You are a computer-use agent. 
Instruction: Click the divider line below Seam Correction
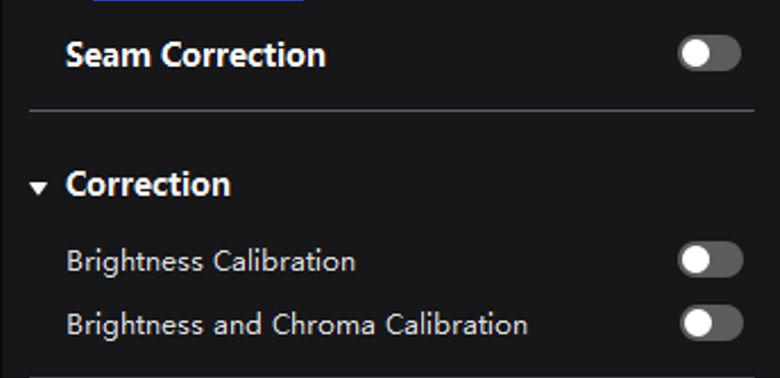tap(392, 110)
